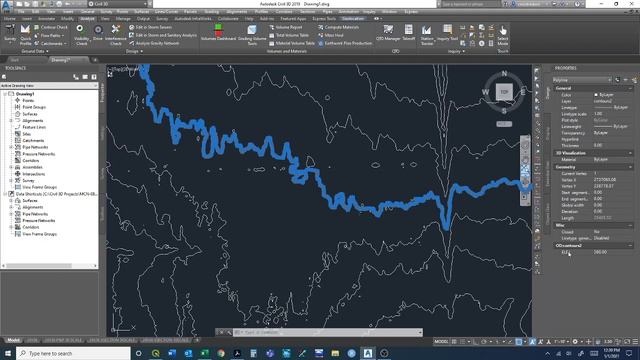The height and width of the screenshot is (360, 640).
Task: Select Corridors under Drawing1 tree
Action: point(31,160)
